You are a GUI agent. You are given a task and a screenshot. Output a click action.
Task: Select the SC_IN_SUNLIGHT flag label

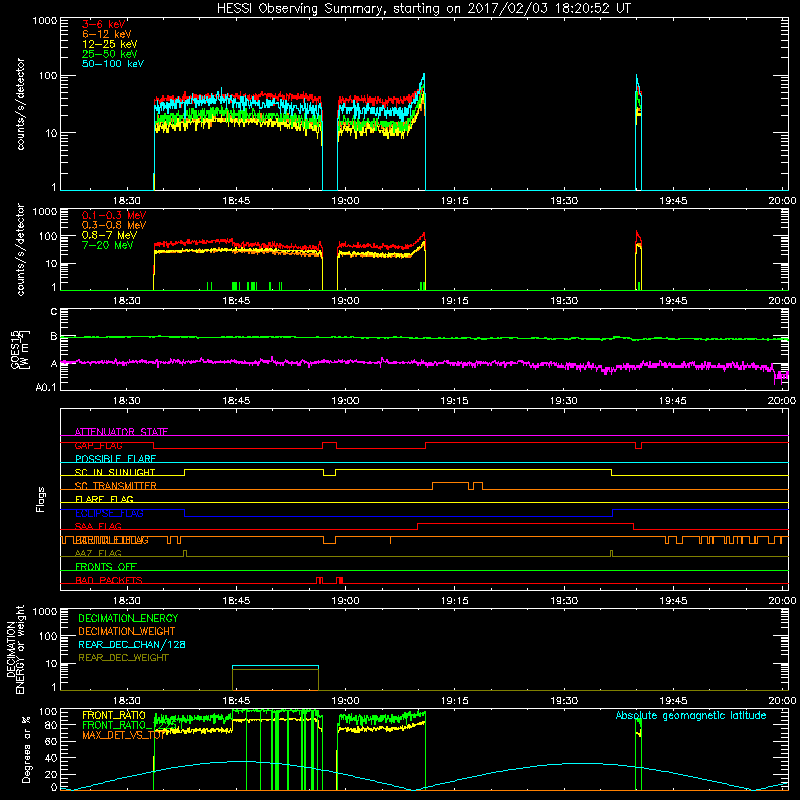click(x=115, y=472)
